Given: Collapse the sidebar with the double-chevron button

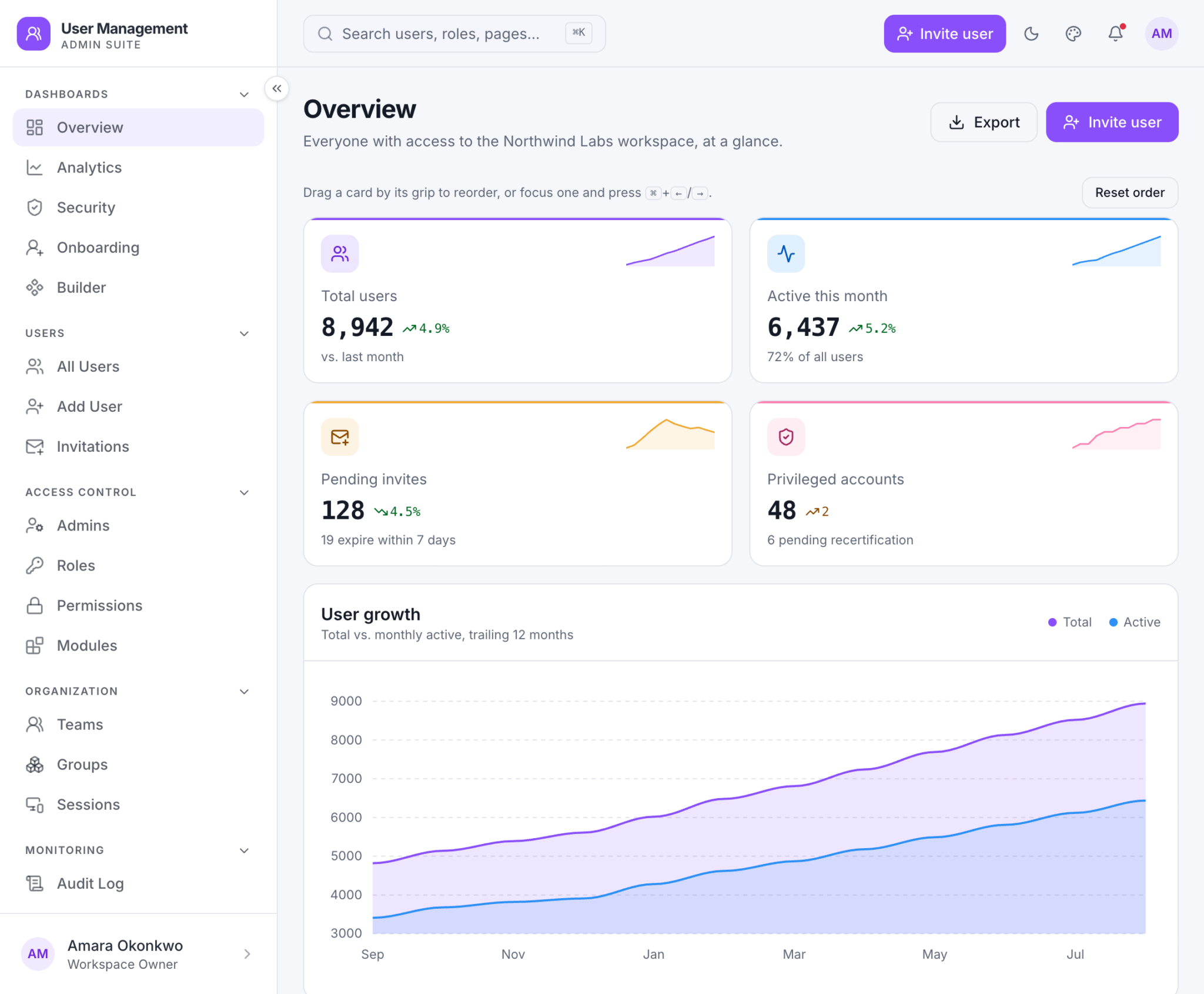Looking at the screenshot, I should pos(276,89).
